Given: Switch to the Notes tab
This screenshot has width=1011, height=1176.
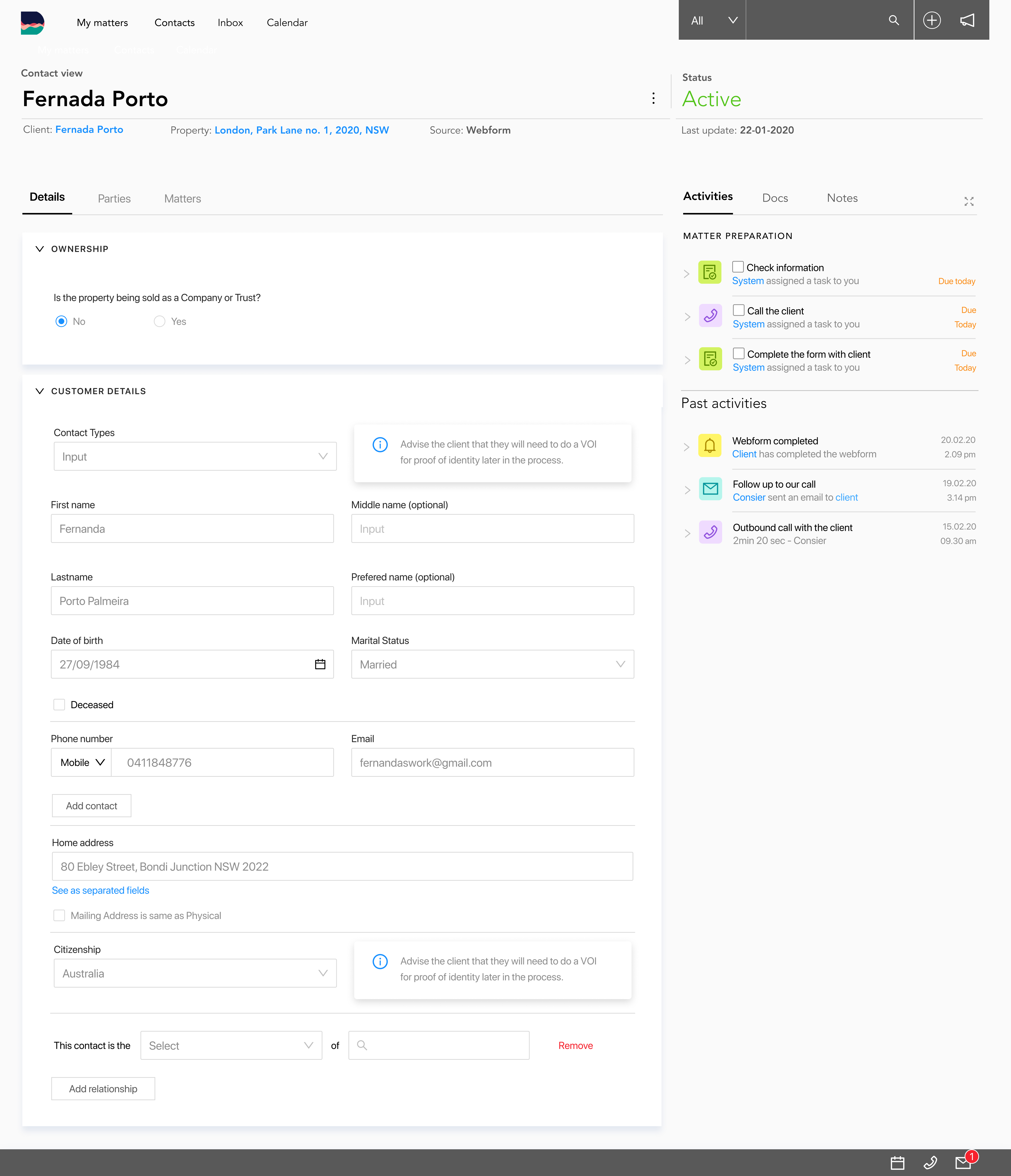Looking at the screenshot, I should point(842,198).
